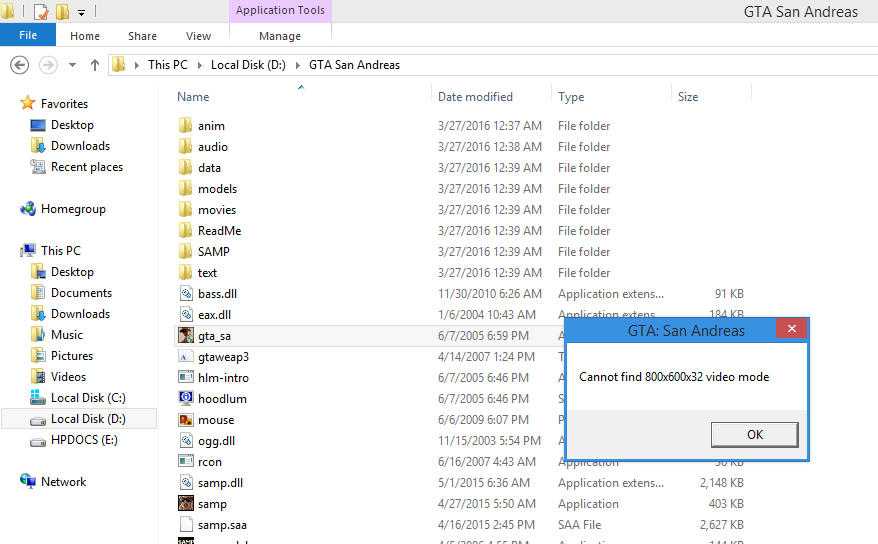The height and width of the screenshot is (544, 878).
Task: Select Local Disk (C:) in sidebar
Action: tap(87, 398)
